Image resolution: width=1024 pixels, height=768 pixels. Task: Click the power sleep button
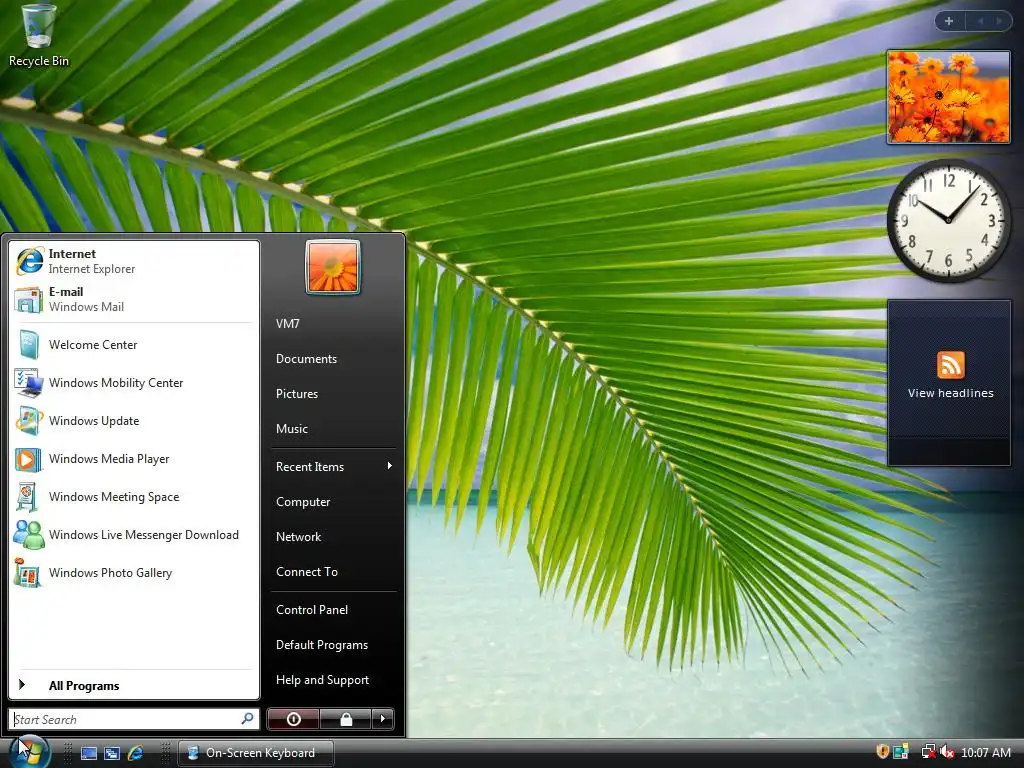click(293, 719)
